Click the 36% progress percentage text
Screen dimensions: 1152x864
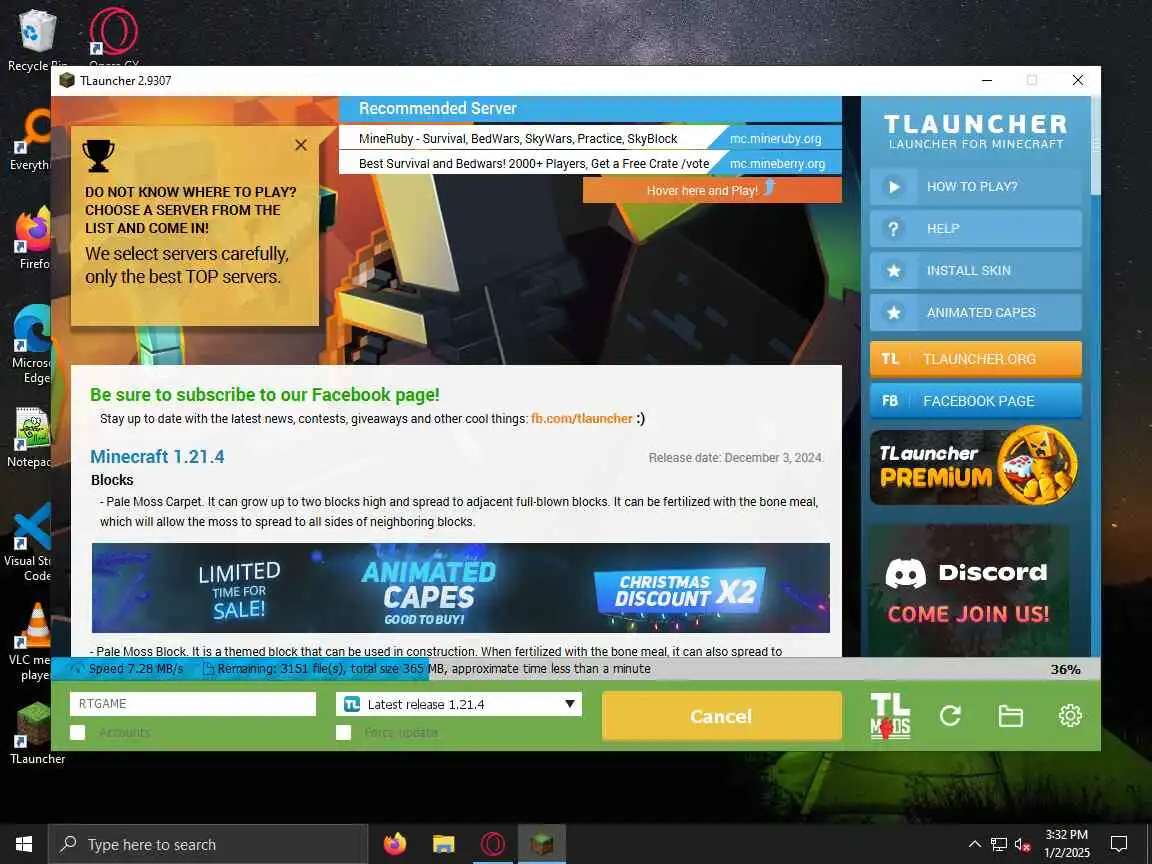pos(1065,669)
